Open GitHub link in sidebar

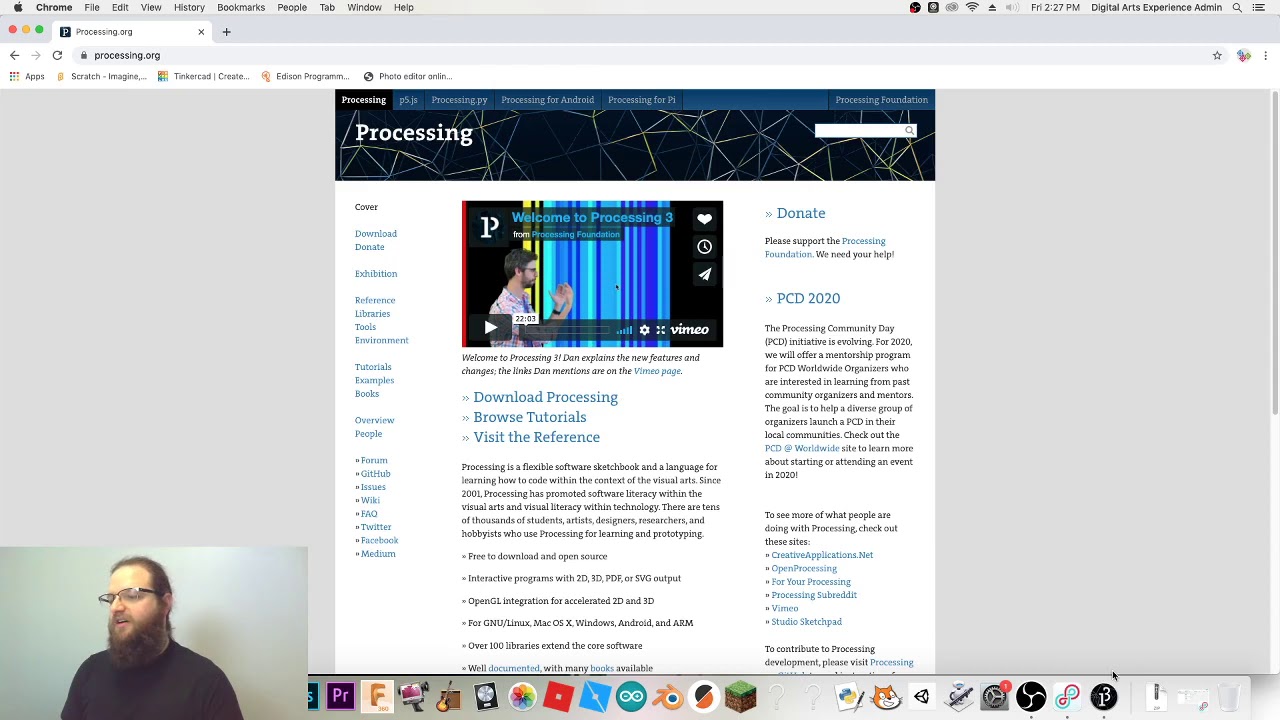click(x=375, y=474)
